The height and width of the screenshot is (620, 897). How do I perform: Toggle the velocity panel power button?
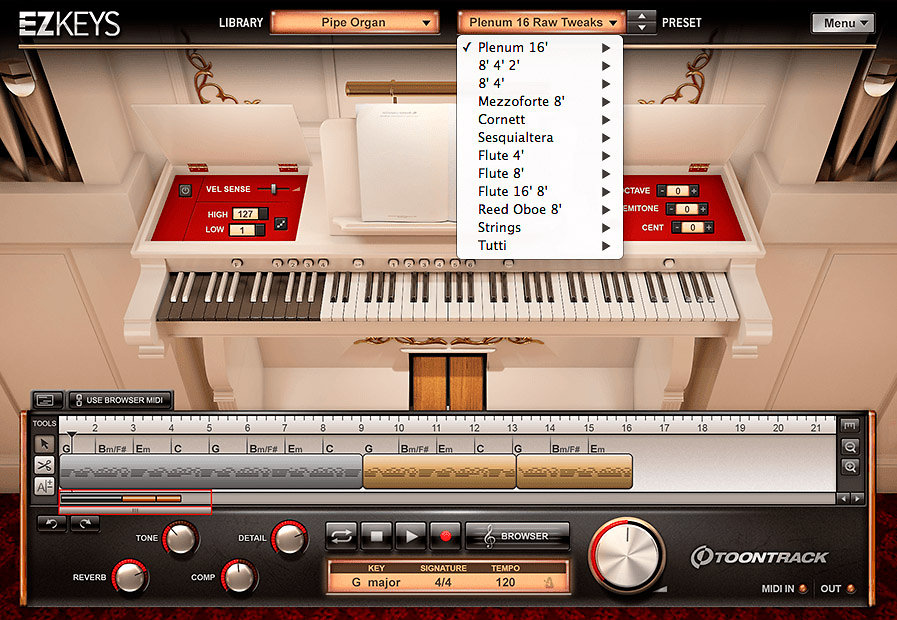(x=185, y=190)
